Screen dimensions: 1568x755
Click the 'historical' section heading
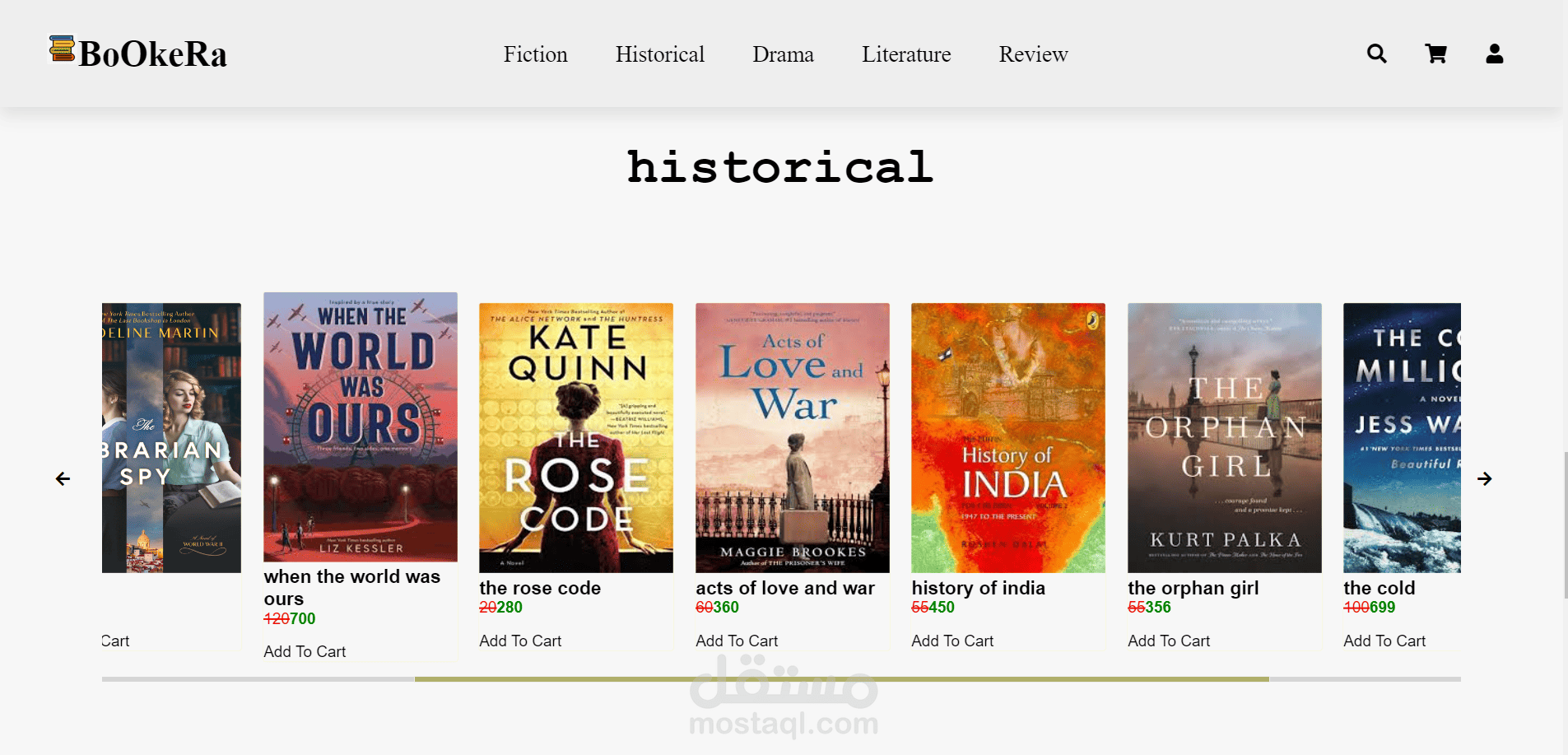pos(780,167)
